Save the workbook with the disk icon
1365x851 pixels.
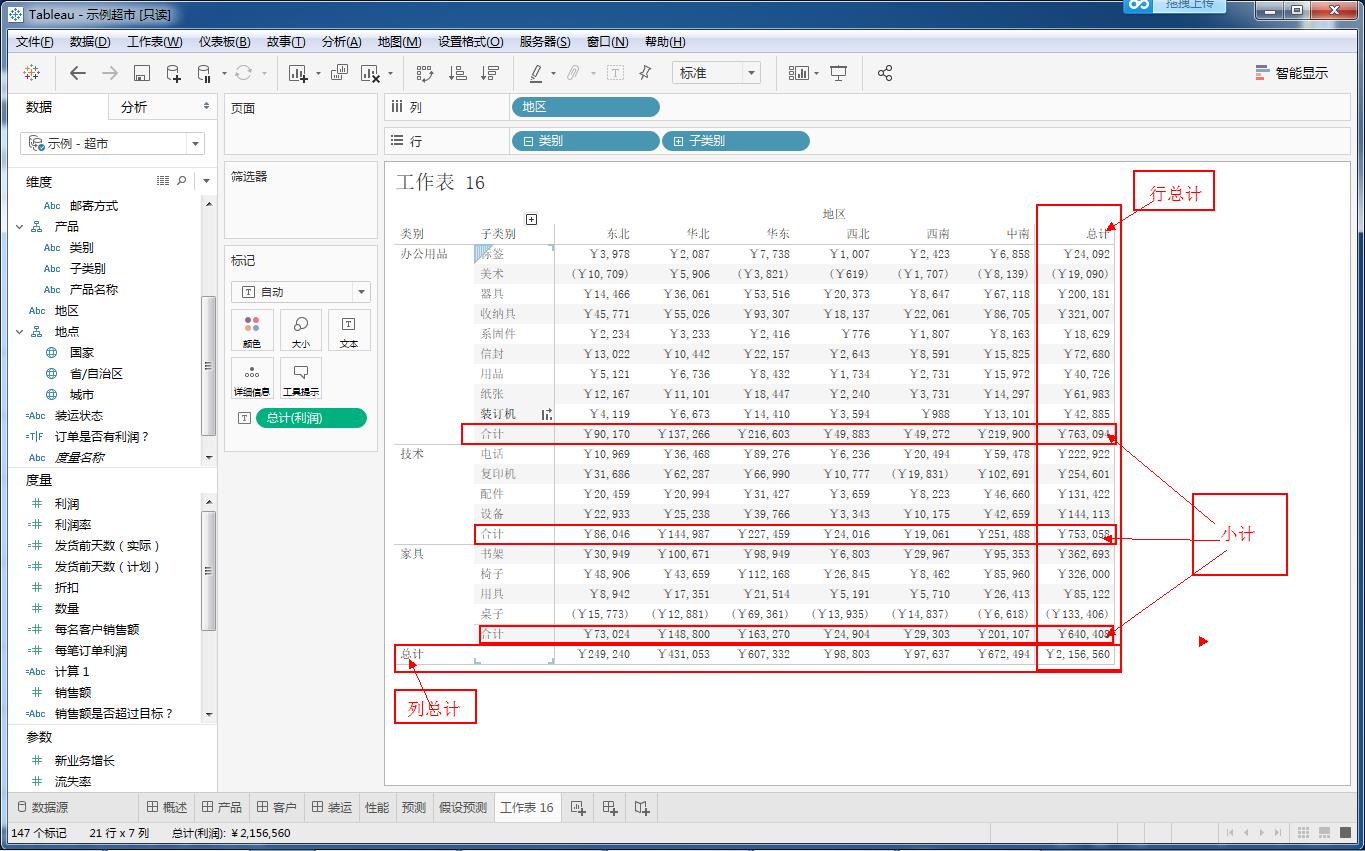(142, 73)
